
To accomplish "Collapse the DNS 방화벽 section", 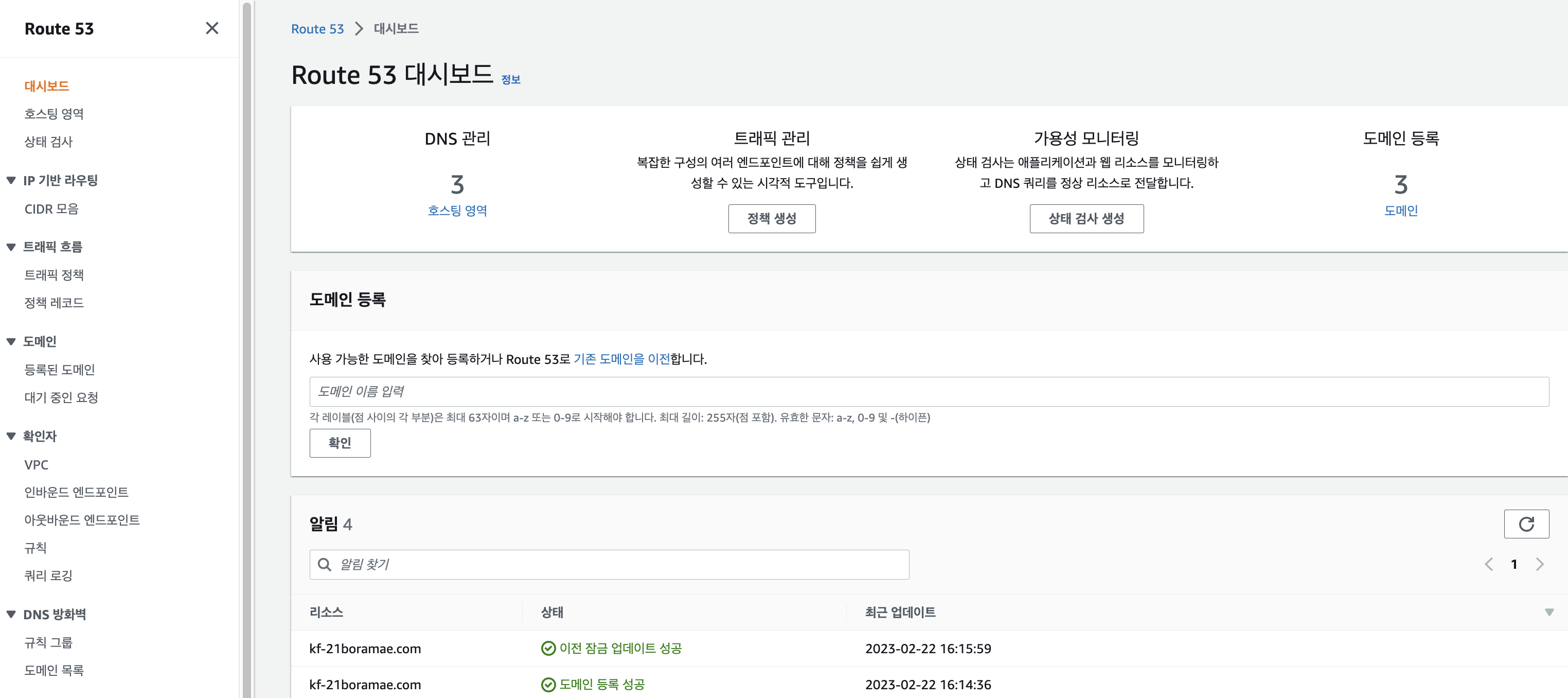I will tap(11, 614).
